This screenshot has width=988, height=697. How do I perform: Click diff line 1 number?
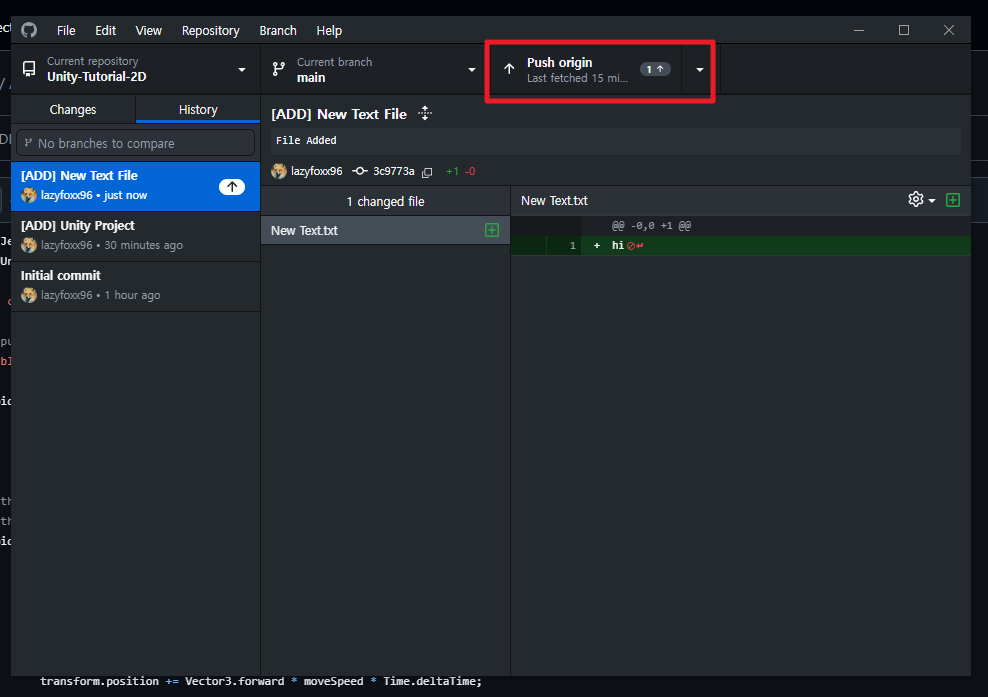click(573, 246)
